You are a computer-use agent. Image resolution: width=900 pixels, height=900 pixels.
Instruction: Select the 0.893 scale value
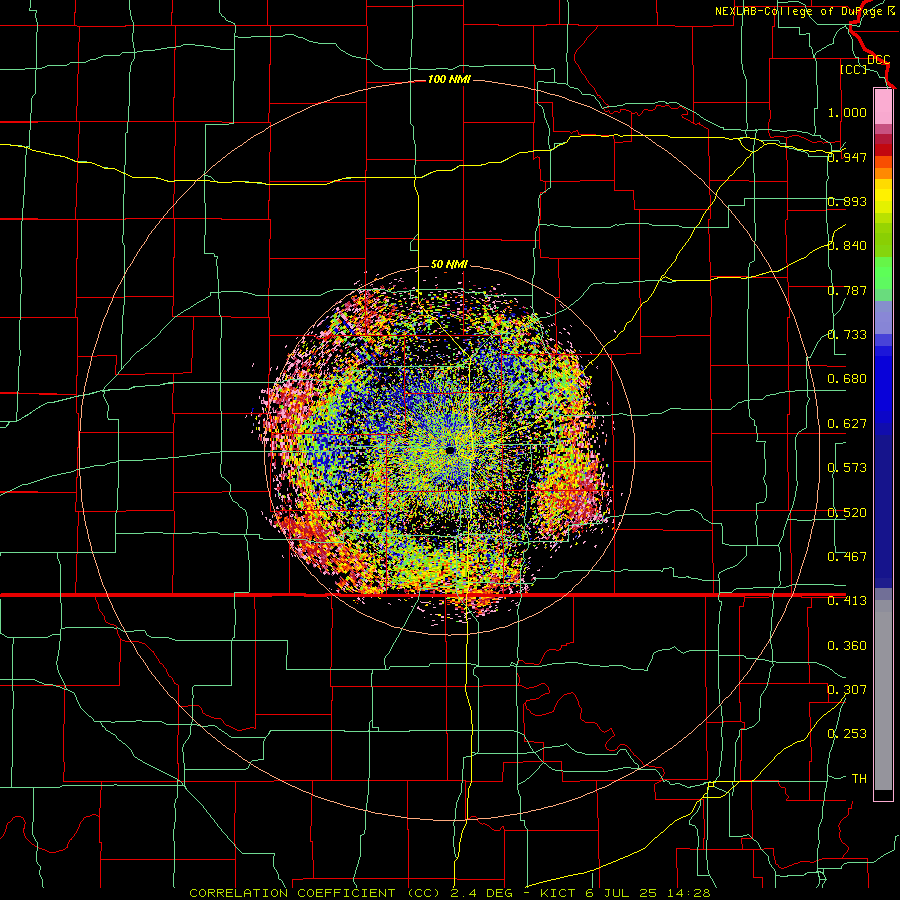click(x=847, y=201)
